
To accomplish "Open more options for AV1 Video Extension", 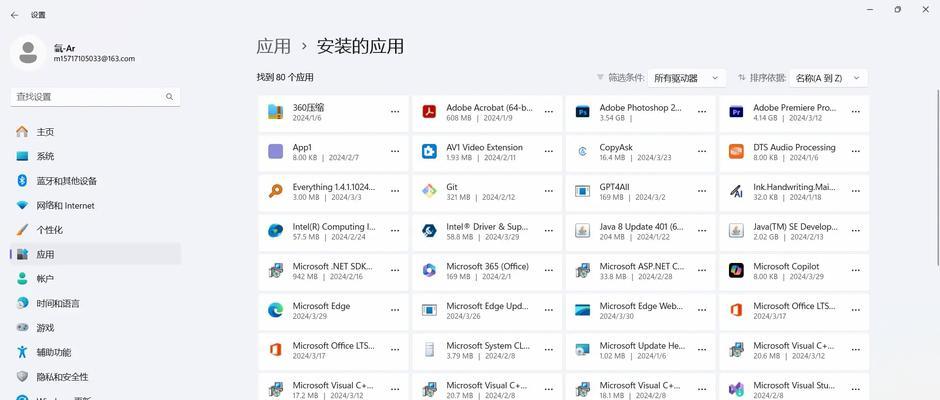I will 549,151.
